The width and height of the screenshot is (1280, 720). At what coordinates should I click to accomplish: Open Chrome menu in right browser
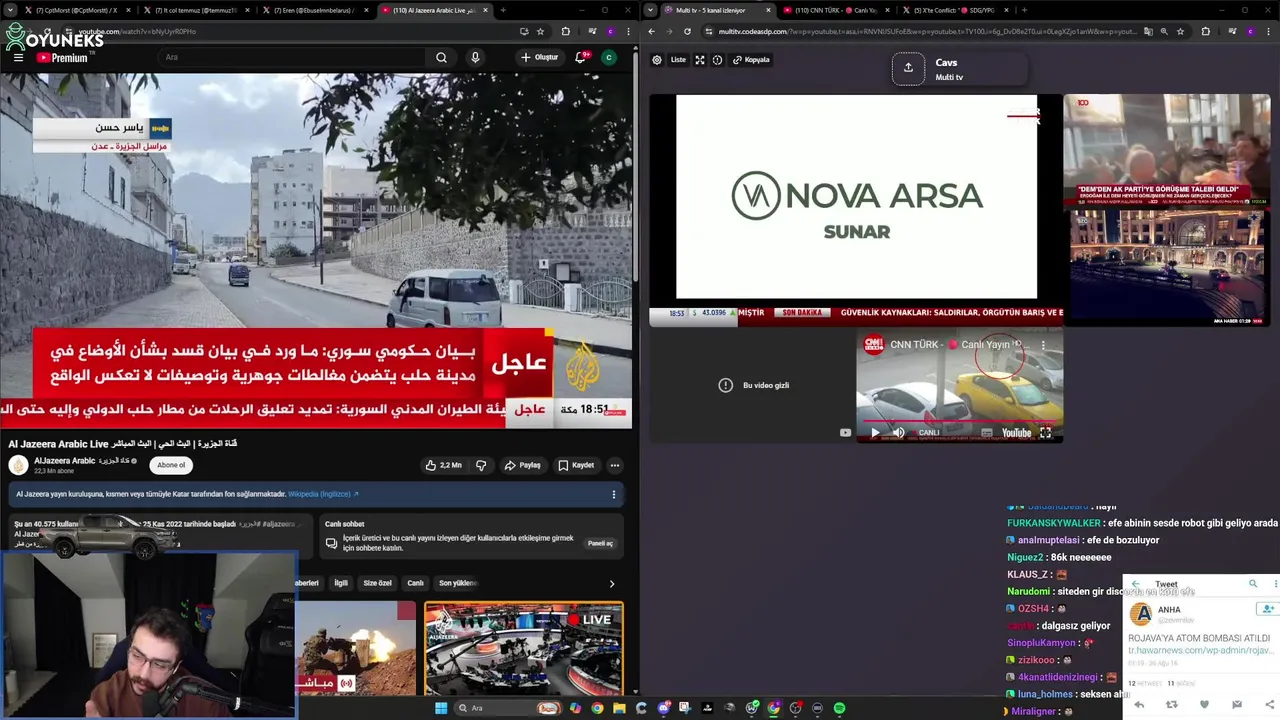1270,31
